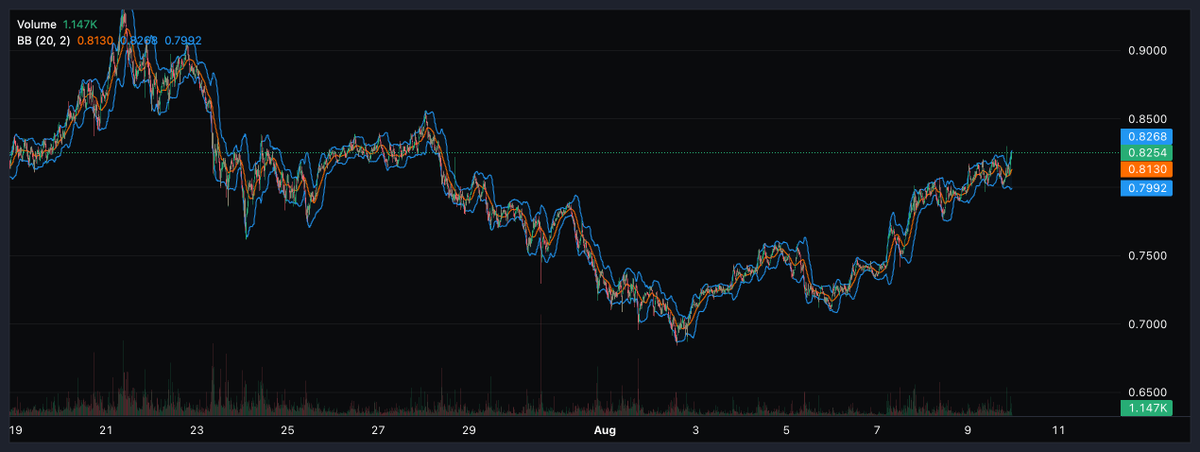Viewport: 1200px width, 452px height.
Task: Select the blue 0.7992 price axis tag
Action: point(1144,187)
